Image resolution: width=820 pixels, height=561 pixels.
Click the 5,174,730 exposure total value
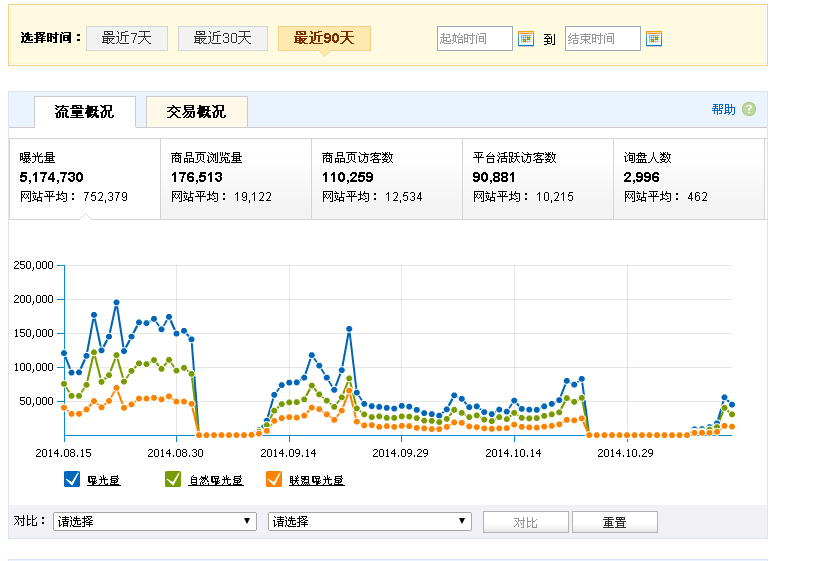(51, 177)
